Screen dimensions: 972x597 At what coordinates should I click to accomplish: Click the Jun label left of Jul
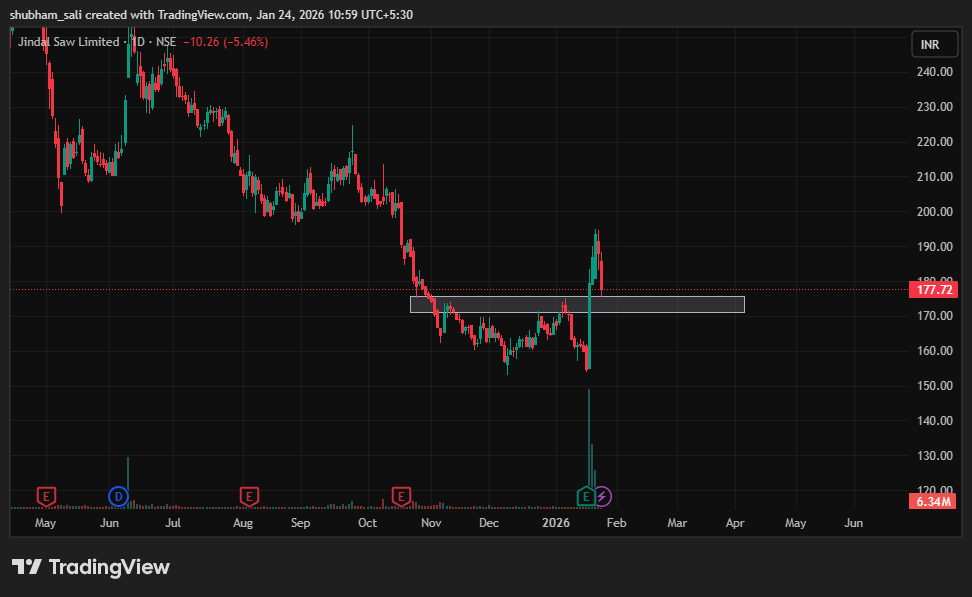coord(109,523)
